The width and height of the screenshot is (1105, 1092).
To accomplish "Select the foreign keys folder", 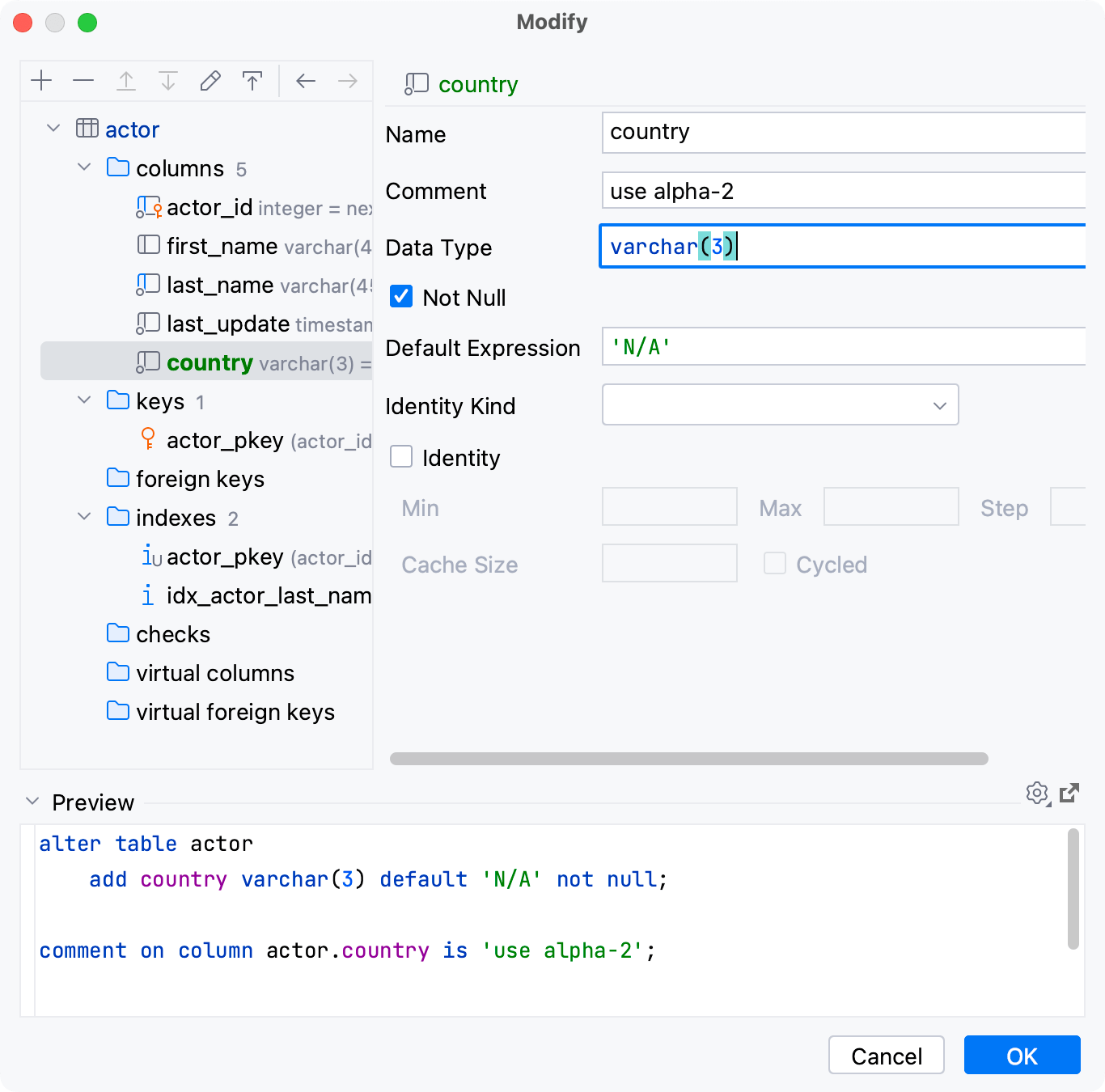I will tap(200, 479).
